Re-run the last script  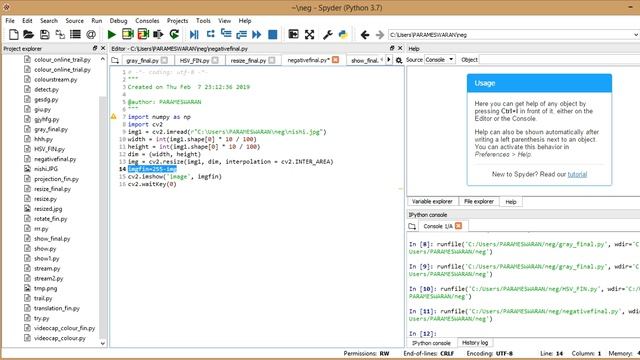point(174,35)
